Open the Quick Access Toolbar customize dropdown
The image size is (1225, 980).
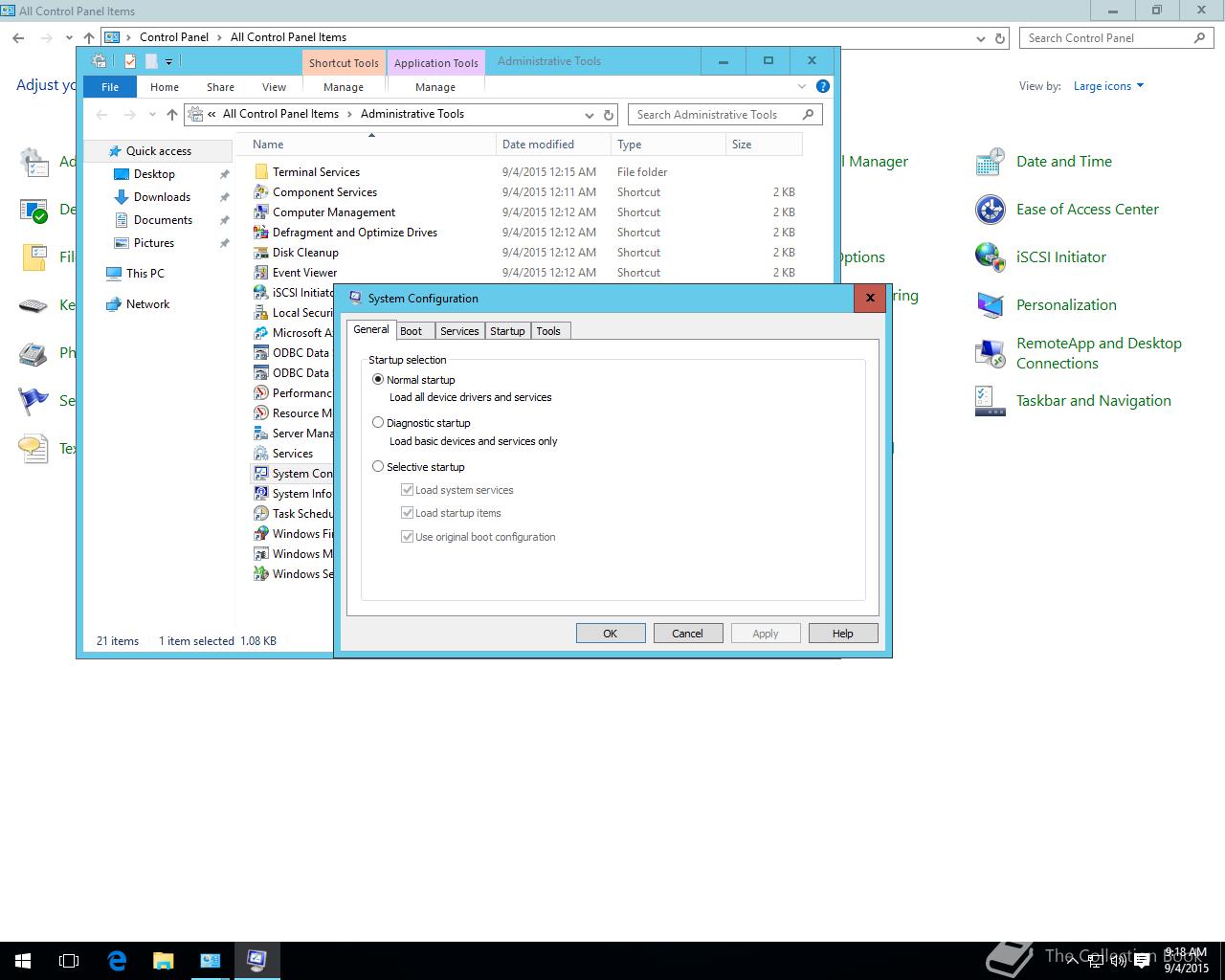coord(168,62)
